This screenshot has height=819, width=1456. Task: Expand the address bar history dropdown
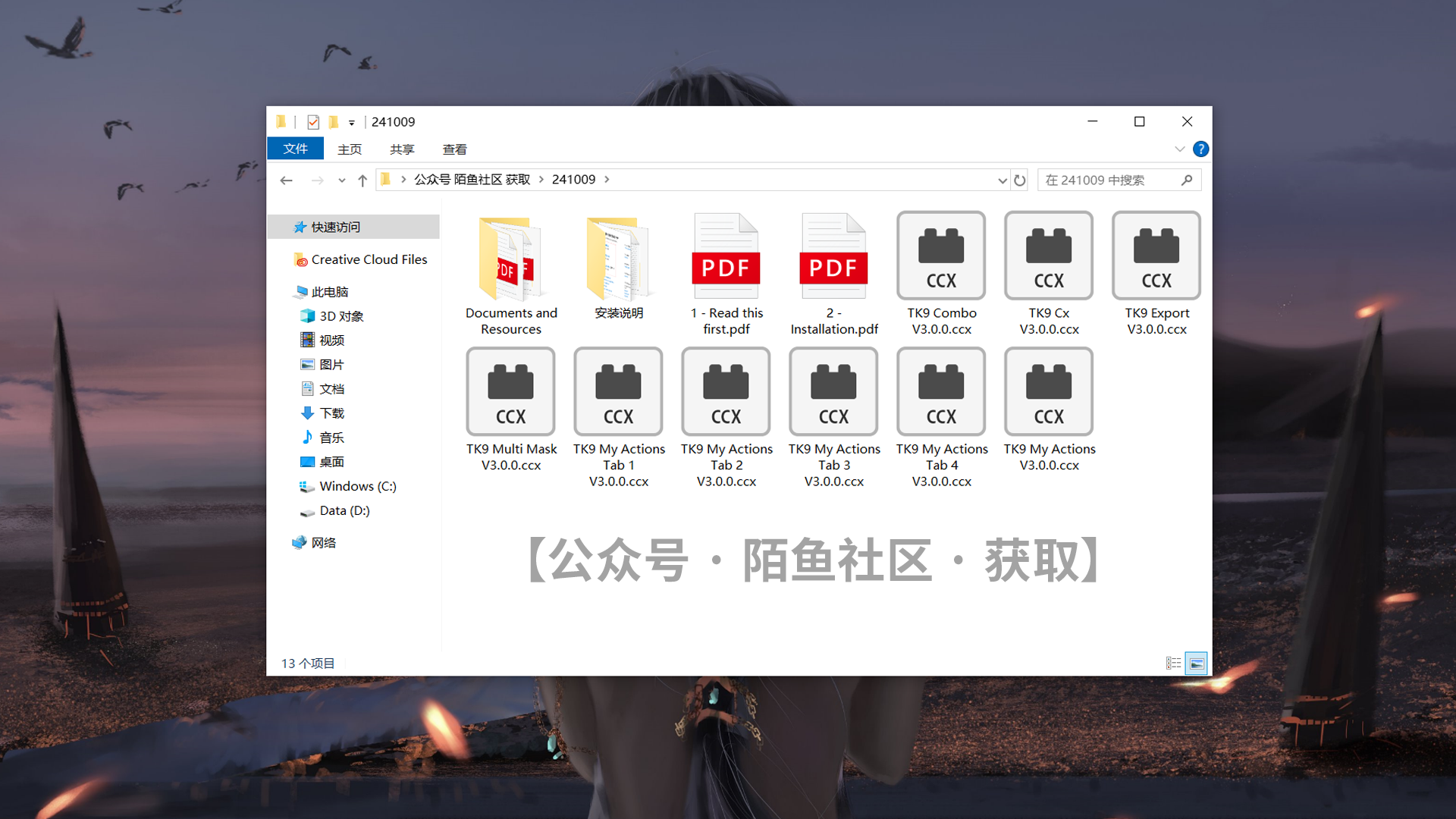(1003, 180)
